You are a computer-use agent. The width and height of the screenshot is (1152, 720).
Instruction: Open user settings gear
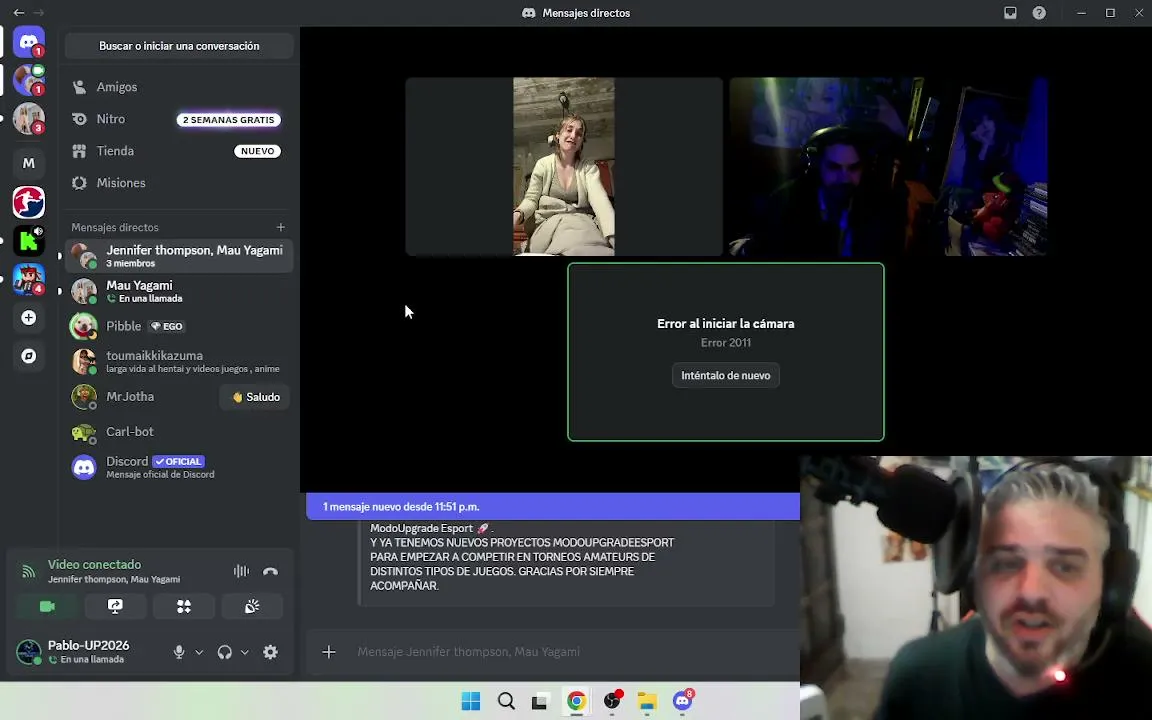click(270, 652)
